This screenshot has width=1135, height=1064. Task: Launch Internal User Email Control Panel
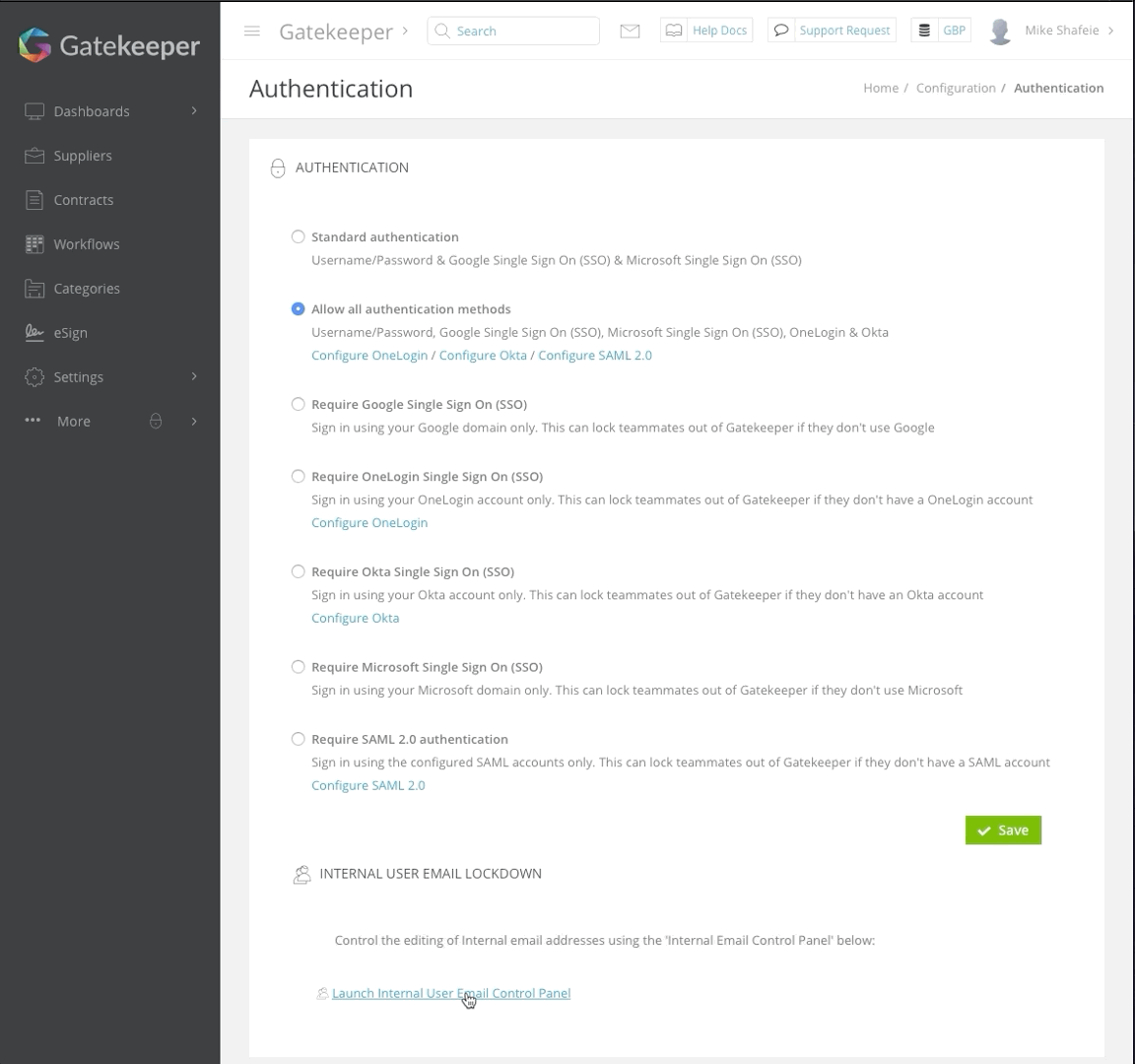(451, 993)
